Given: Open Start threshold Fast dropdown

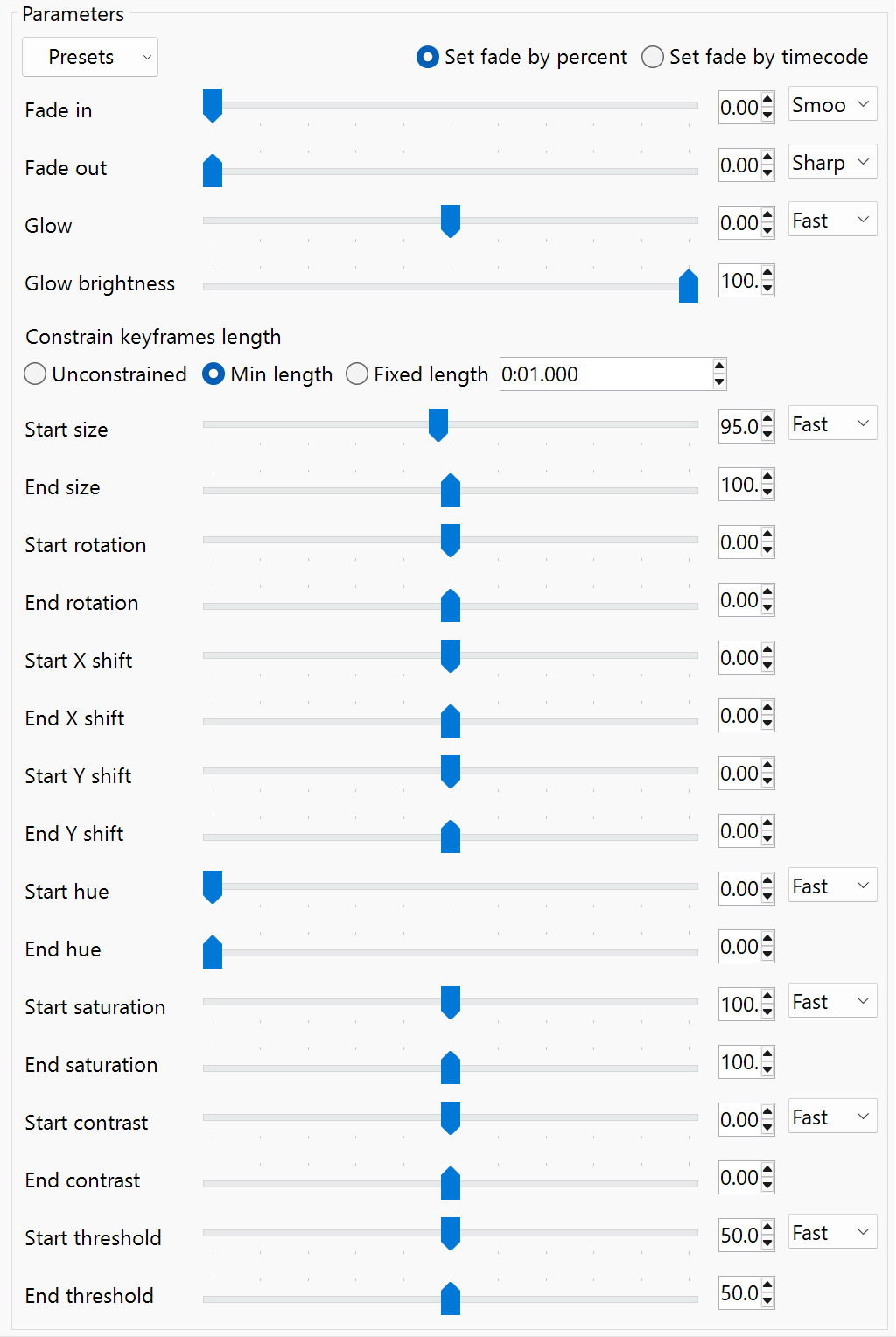Looking at the screenshot, I should 832,1233.
